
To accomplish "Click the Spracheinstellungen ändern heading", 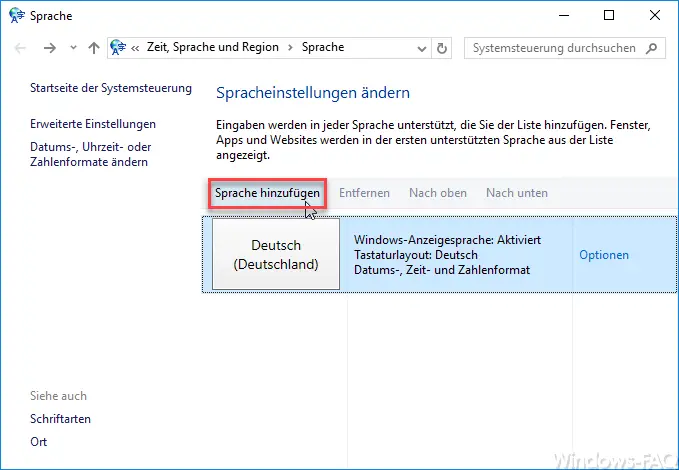I will (313, 93).
